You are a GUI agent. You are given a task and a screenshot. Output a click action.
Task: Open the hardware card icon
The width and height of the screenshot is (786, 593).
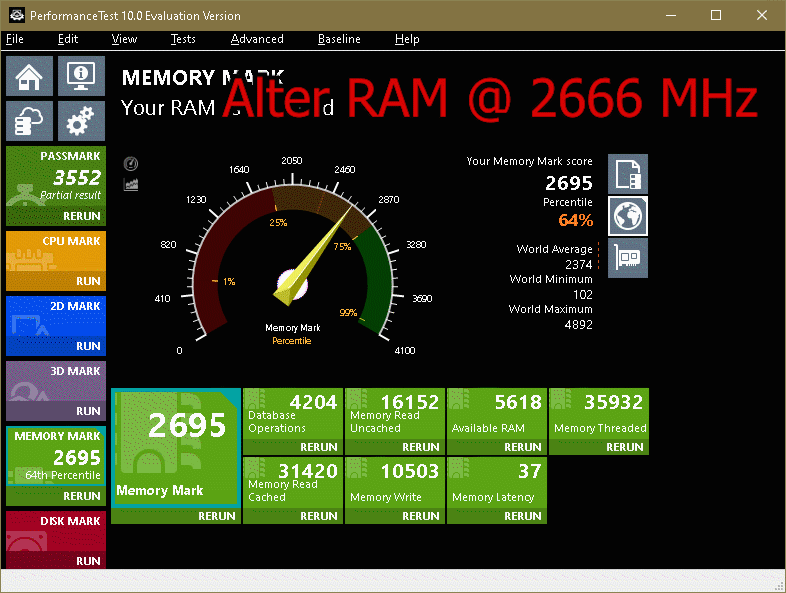[628, 258]
